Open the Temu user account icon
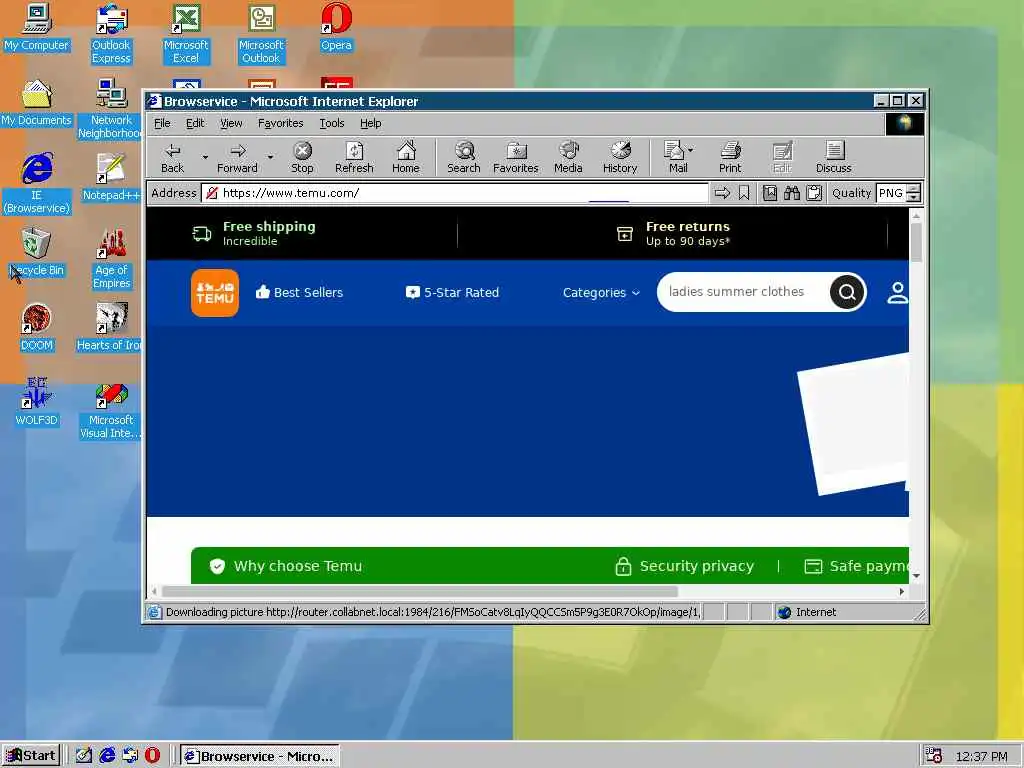The height and width of the screenshot is (768, 1024). [897, 293]
